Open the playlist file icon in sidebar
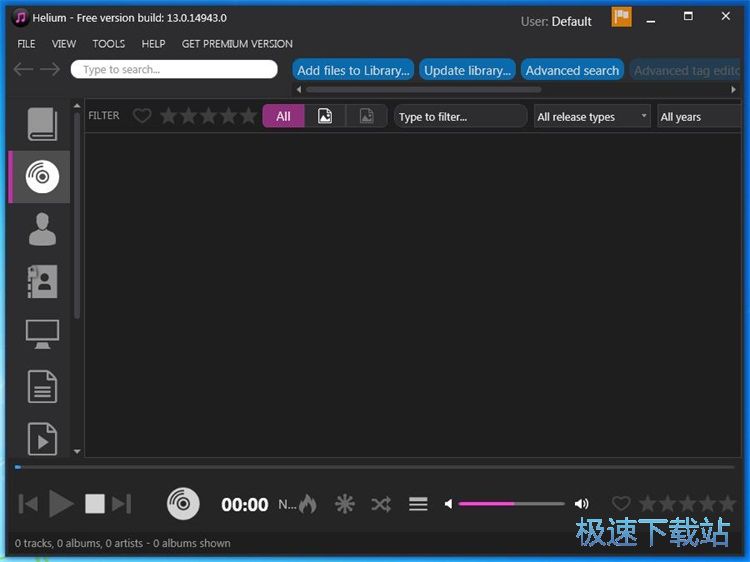This screenshot has width=750, height=562. (x=42, y=438)
